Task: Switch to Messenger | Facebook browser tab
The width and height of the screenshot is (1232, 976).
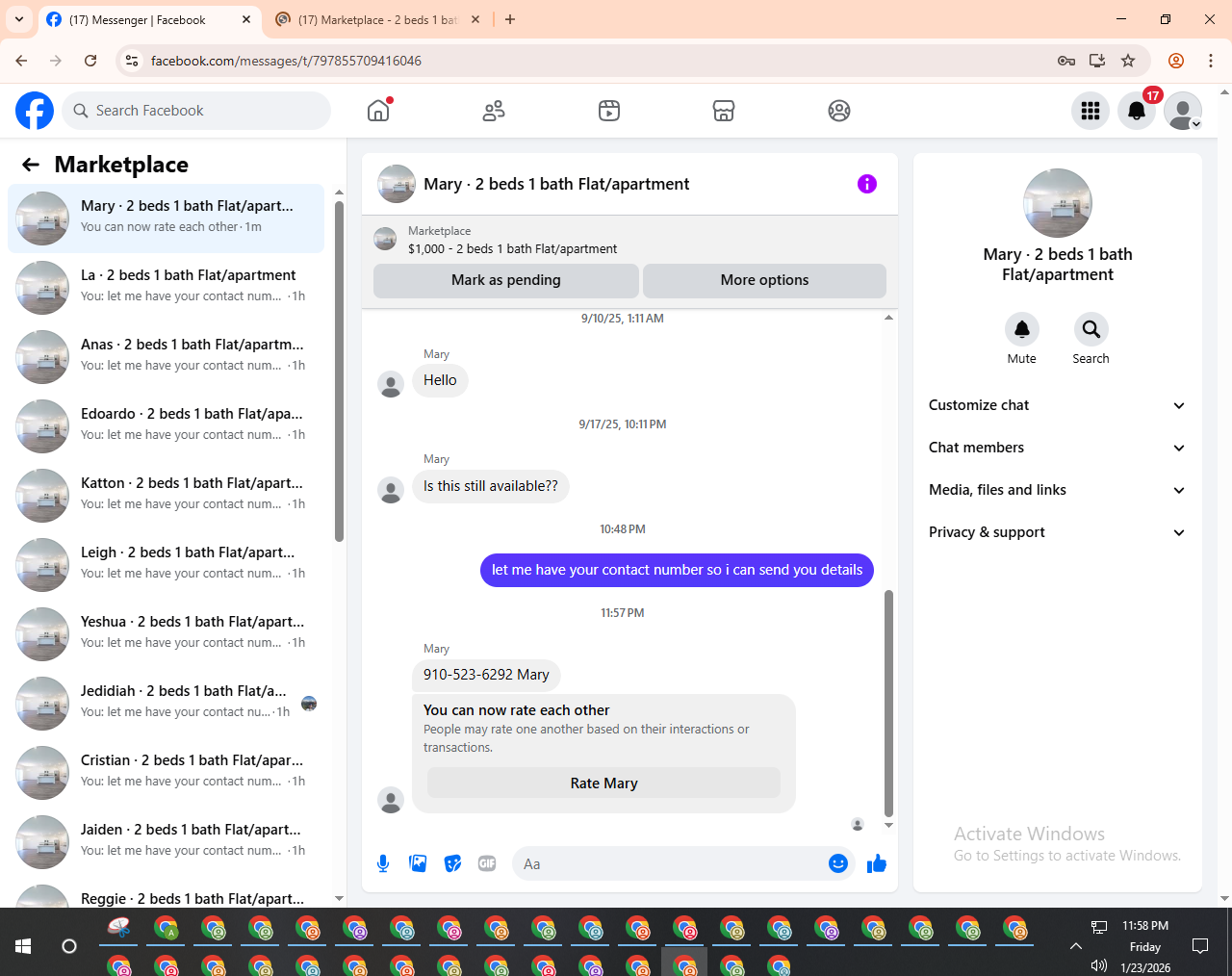Action: pos(149,20)
